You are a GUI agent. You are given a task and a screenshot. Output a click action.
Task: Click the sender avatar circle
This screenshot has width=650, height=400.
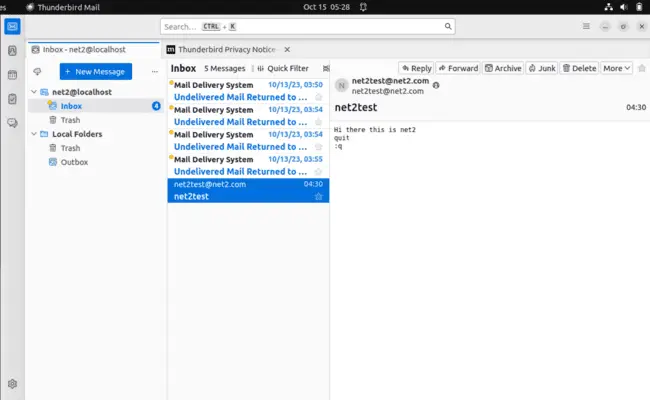[x=342, y=86]
